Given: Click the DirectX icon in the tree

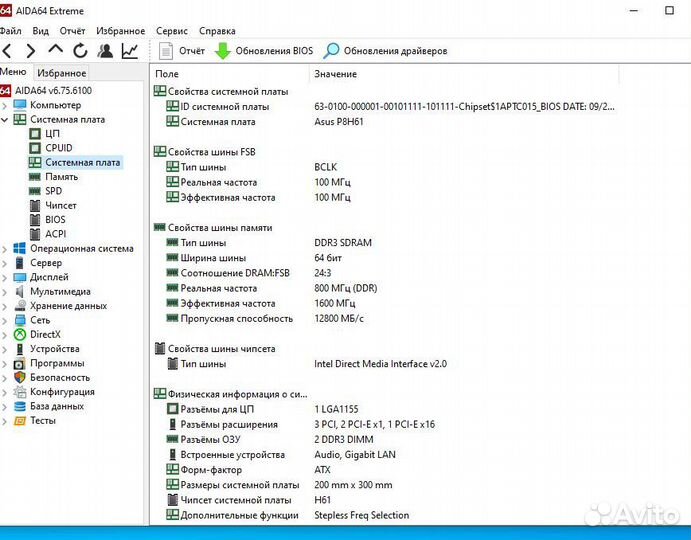Looking at the screenshot, I should (x=19, y=335).
